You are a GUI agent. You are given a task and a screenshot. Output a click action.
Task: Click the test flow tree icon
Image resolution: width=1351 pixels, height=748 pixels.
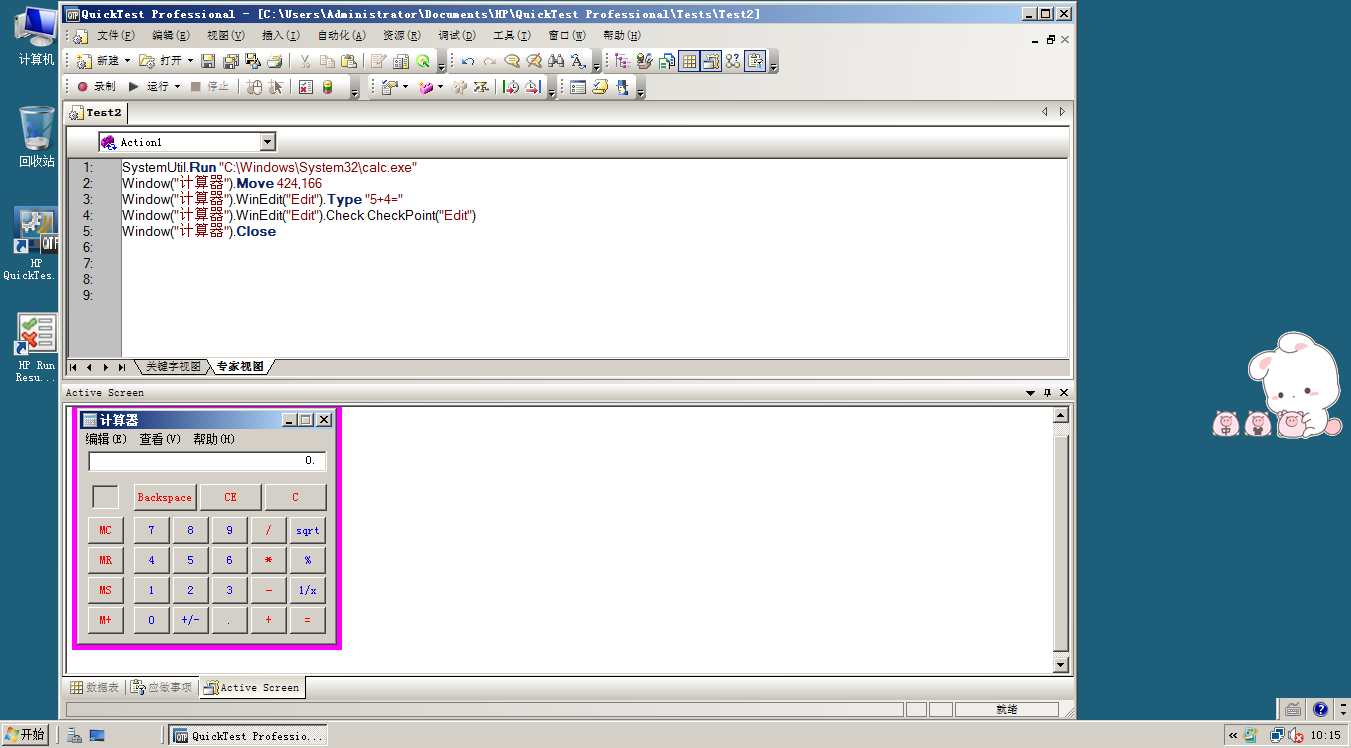coord(622,61)
